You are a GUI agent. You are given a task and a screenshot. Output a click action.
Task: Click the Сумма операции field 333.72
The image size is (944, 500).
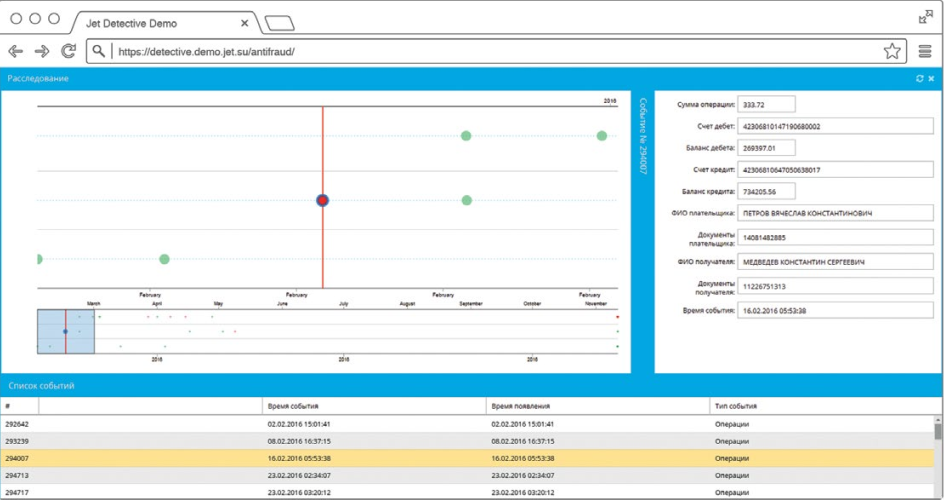[766, 104]
